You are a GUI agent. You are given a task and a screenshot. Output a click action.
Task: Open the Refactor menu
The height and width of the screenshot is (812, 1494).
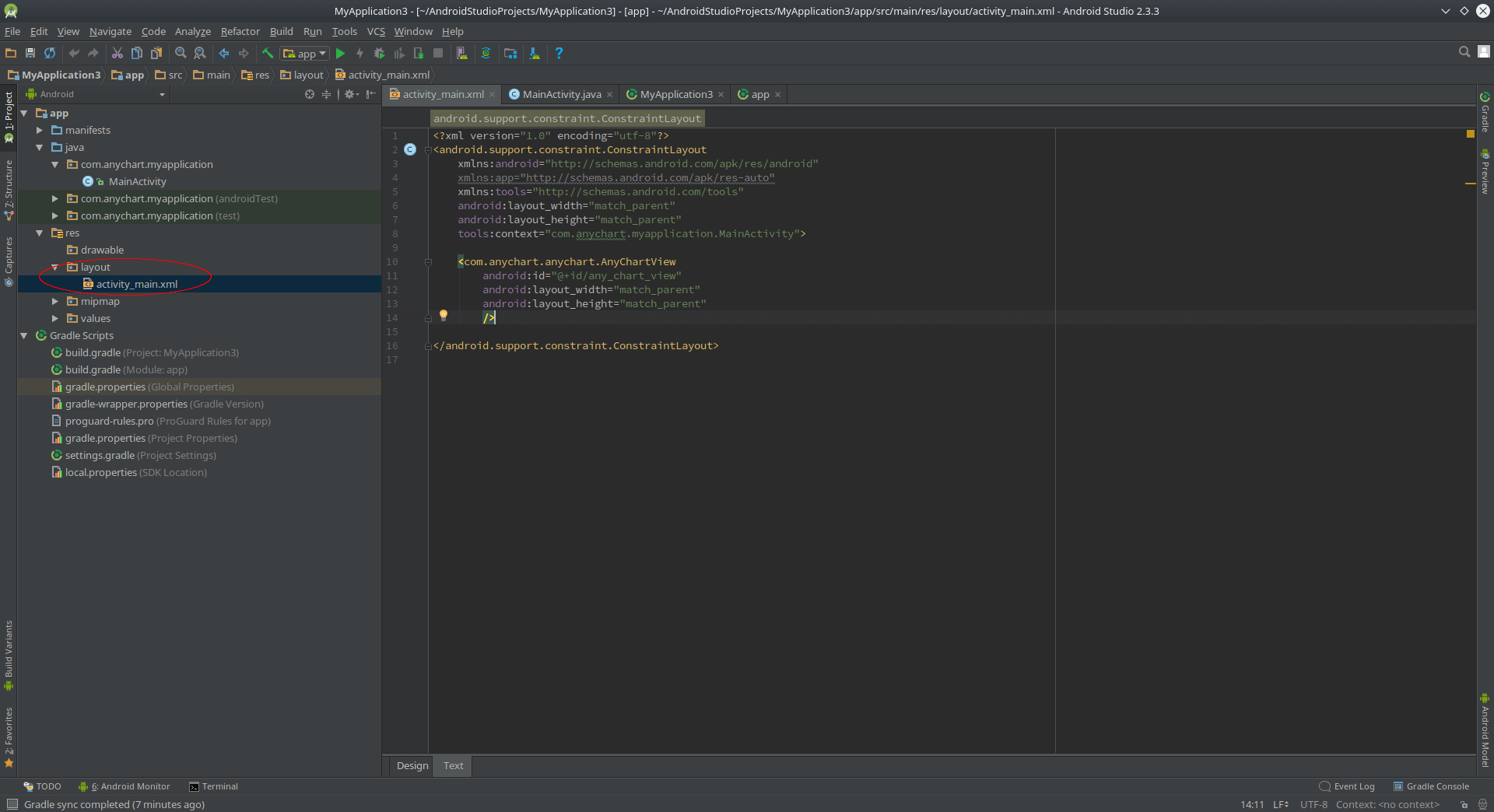[240, 32]
